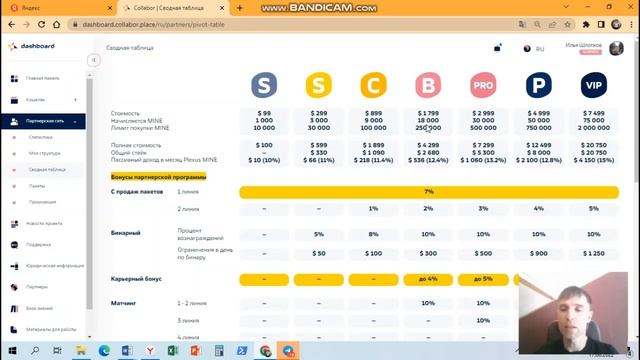Open Промоакция submenu item
This screenshot has width=640, height=360.
coord(42,202)
